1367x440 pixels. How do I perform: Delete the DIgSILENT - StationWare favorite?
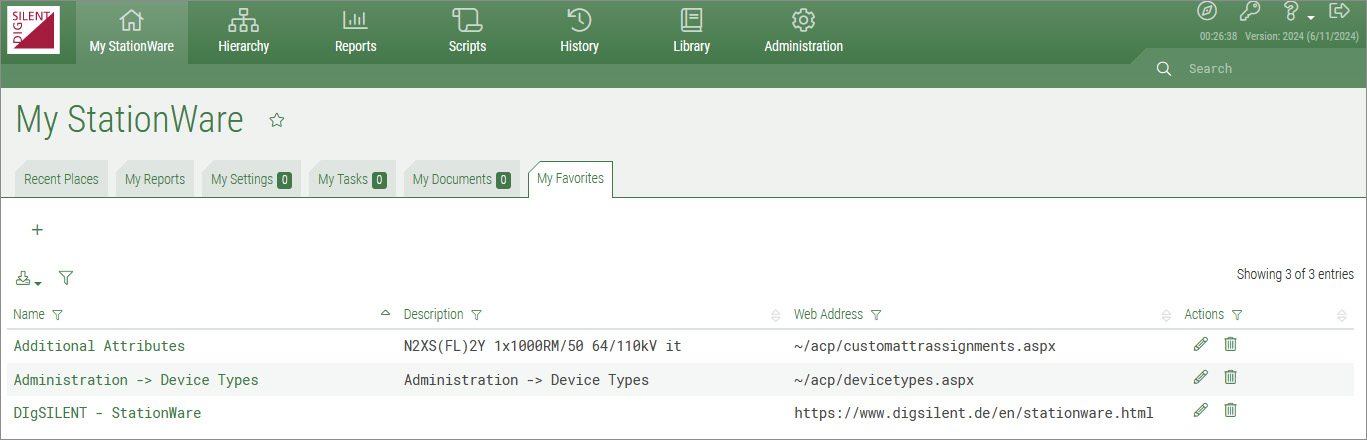1230,410
